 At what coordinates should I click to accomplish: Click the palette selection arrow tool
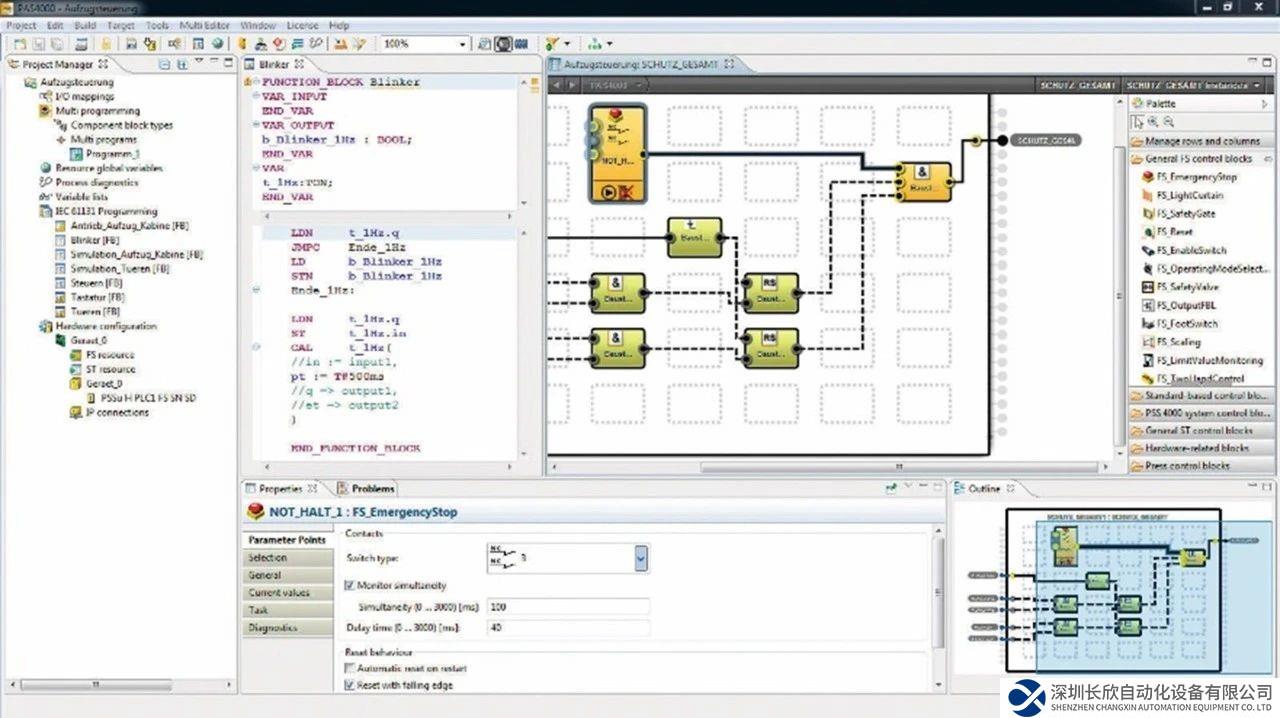[1137, 122]
